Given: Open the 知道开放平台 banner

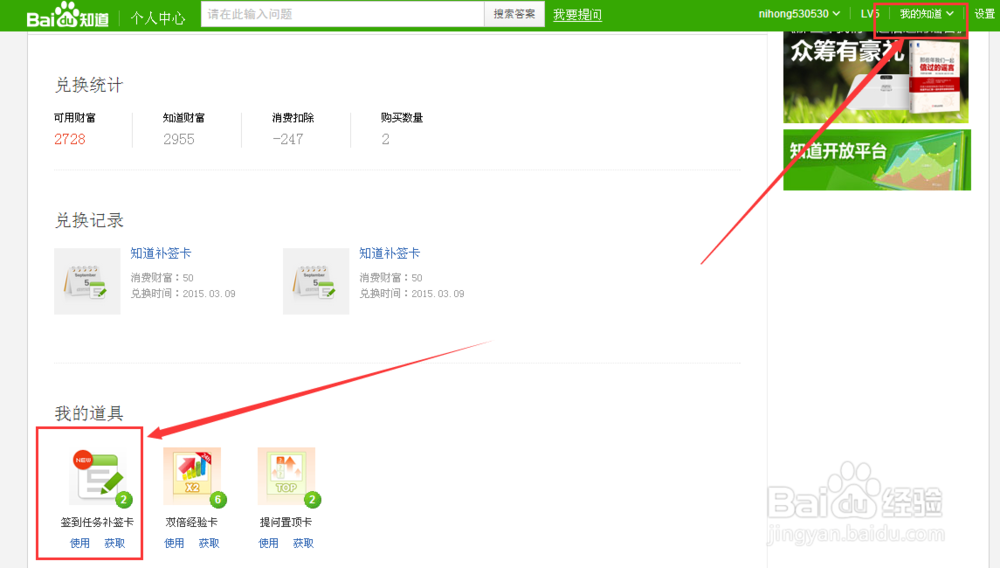Looking at the screenshot, I should [877, 159].
